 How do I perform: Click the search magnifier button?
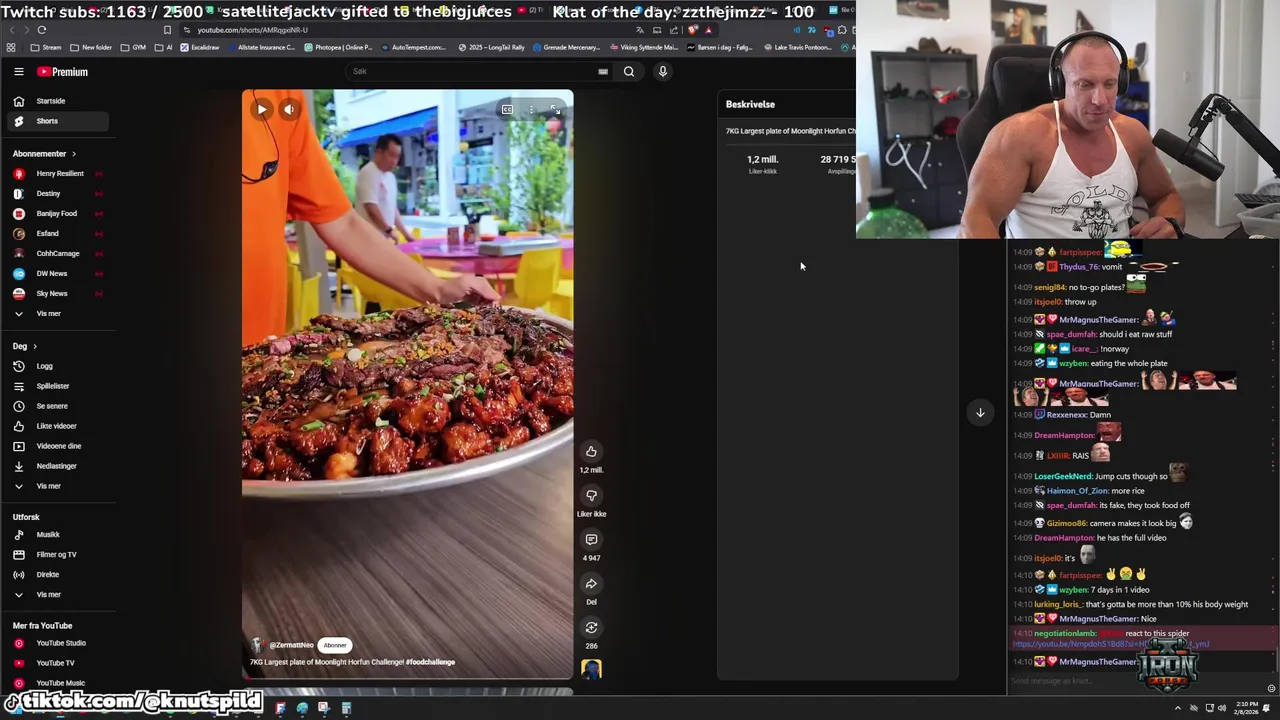pyautogui.click(x=629, y=72)
